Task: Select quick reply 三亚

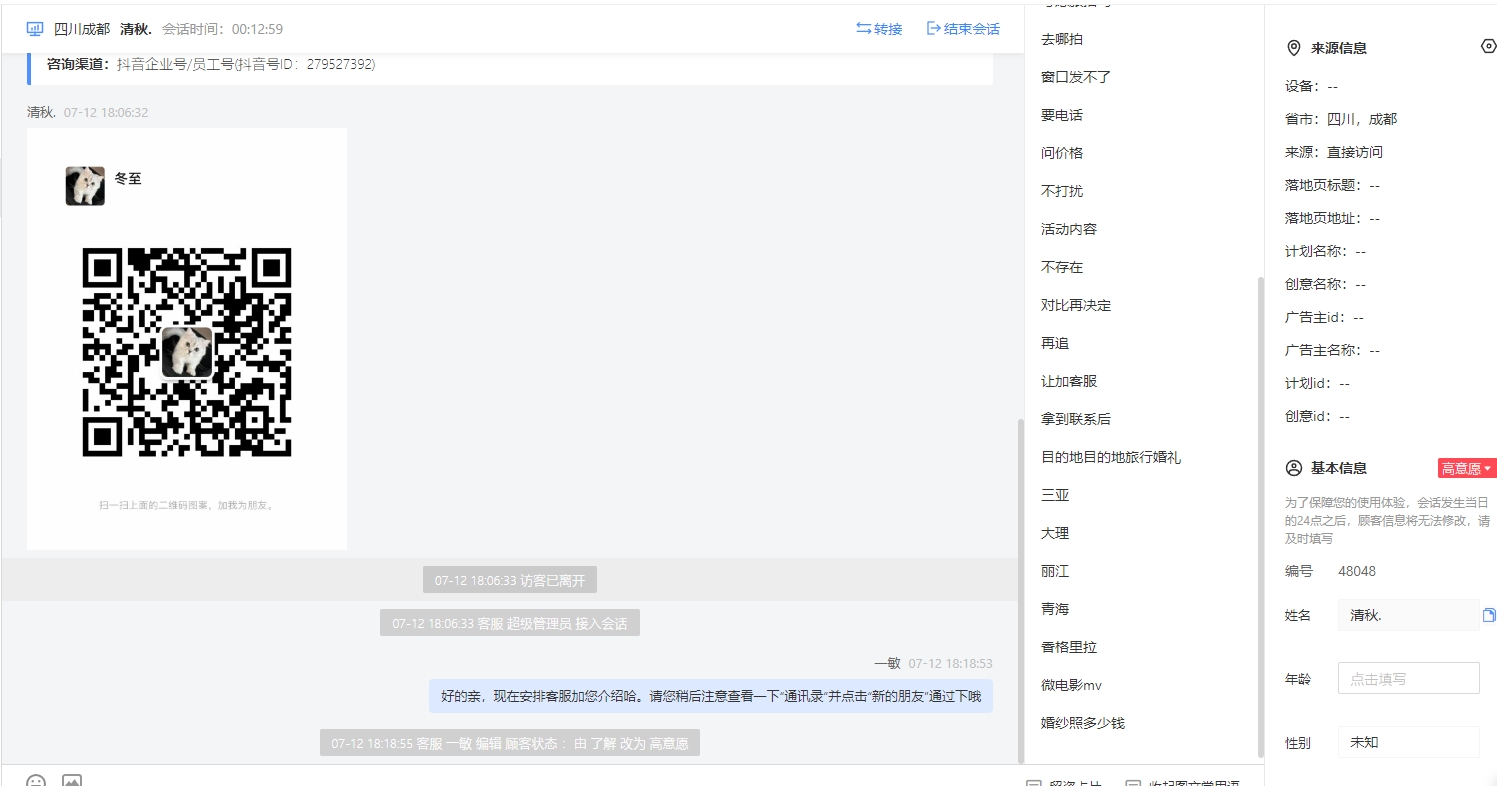Action: tap(1055, 495)
